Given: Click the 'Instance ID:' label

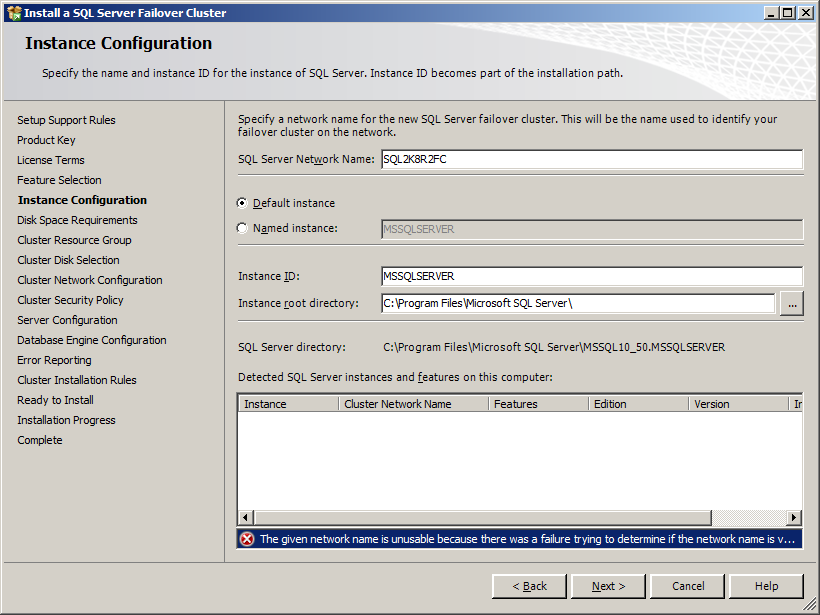Looking at the screenshot, I should [x=269, y=276].
